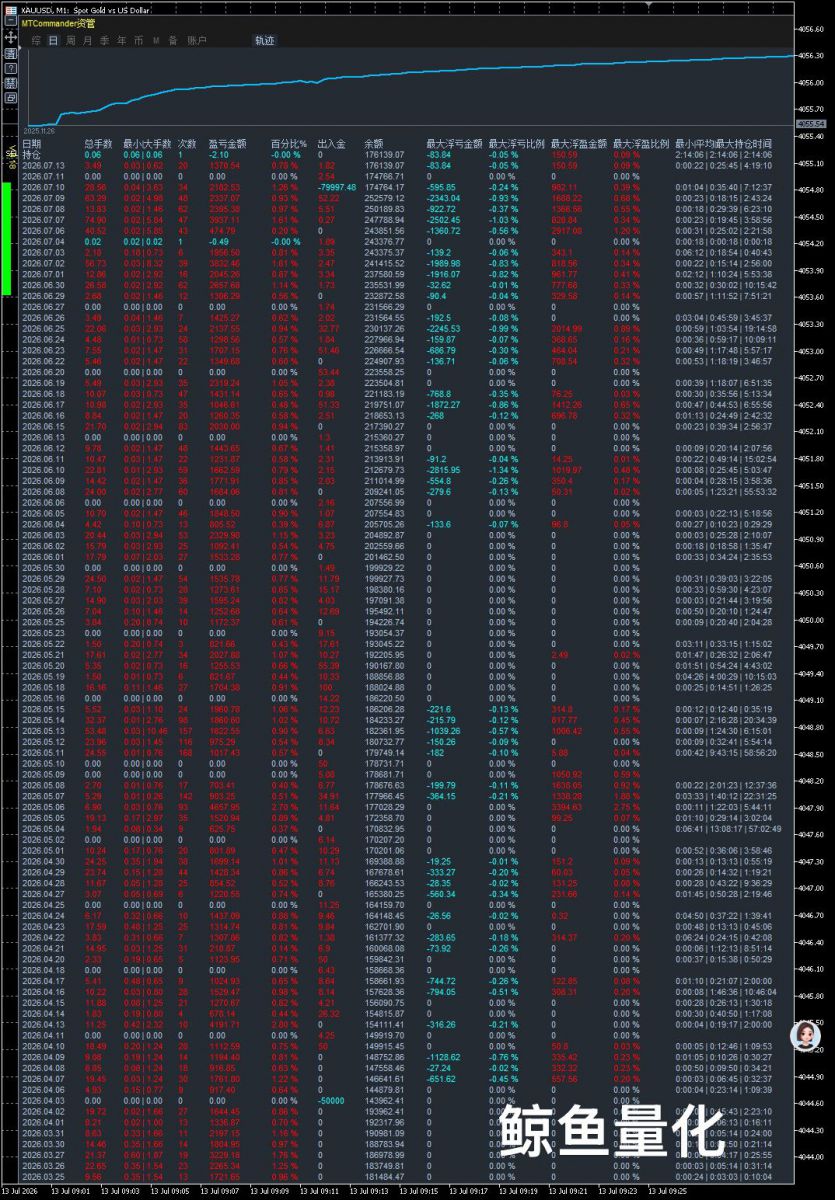Select the 季 quarterly tab
Screen dimensions: 835x1200
[105, 41]
